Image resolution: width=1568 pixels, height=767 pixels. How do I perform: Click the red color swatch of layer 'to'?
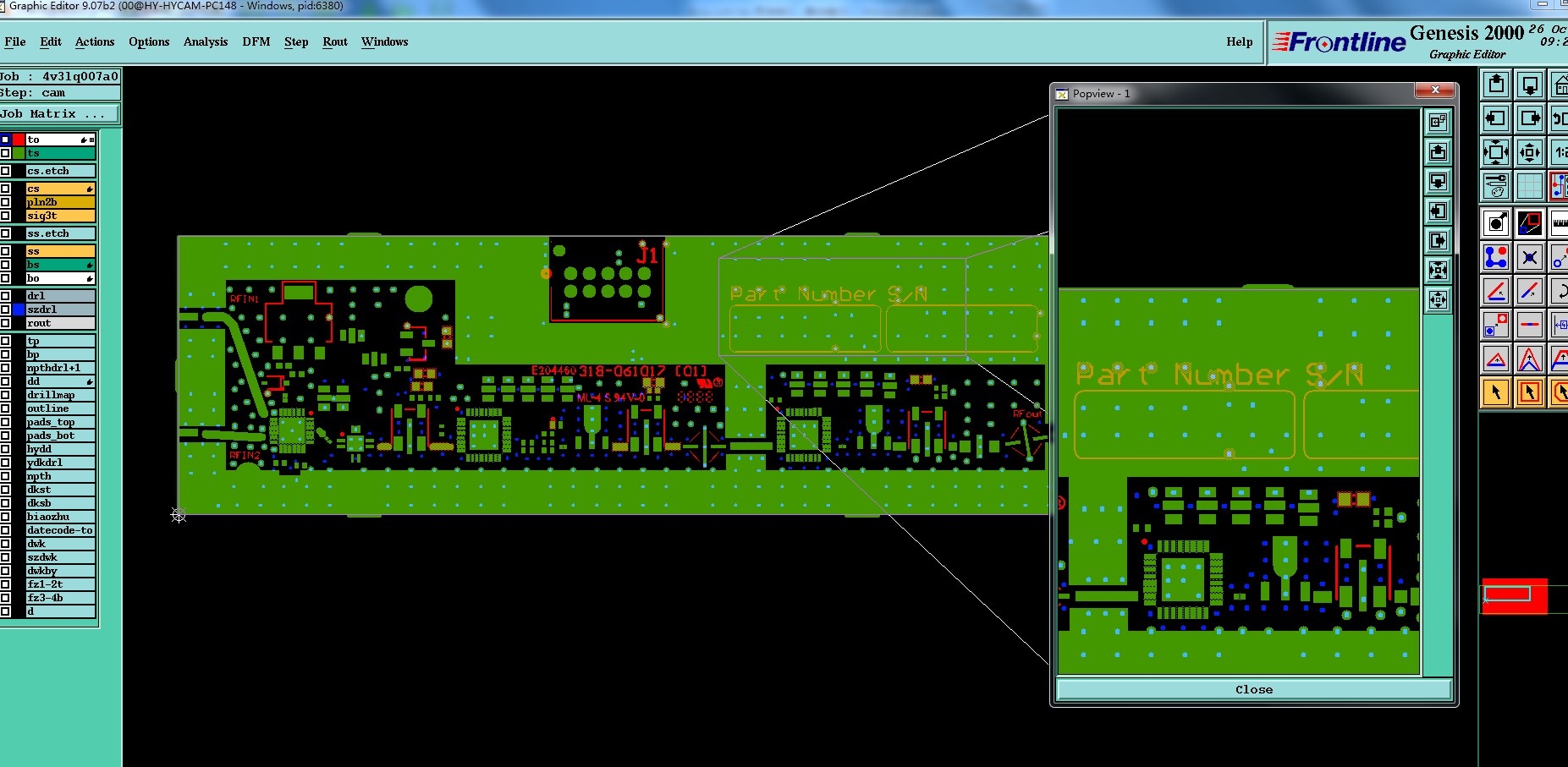19,140
